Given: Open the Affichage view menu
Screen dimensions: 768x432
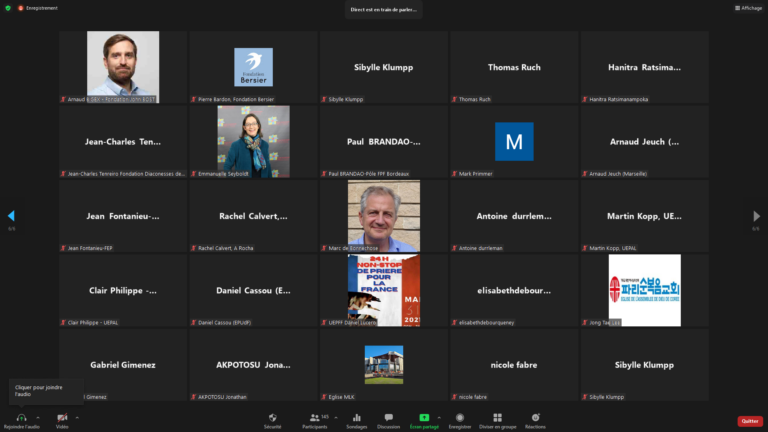Looking at the screenshot, I should (x=749, y=8).
